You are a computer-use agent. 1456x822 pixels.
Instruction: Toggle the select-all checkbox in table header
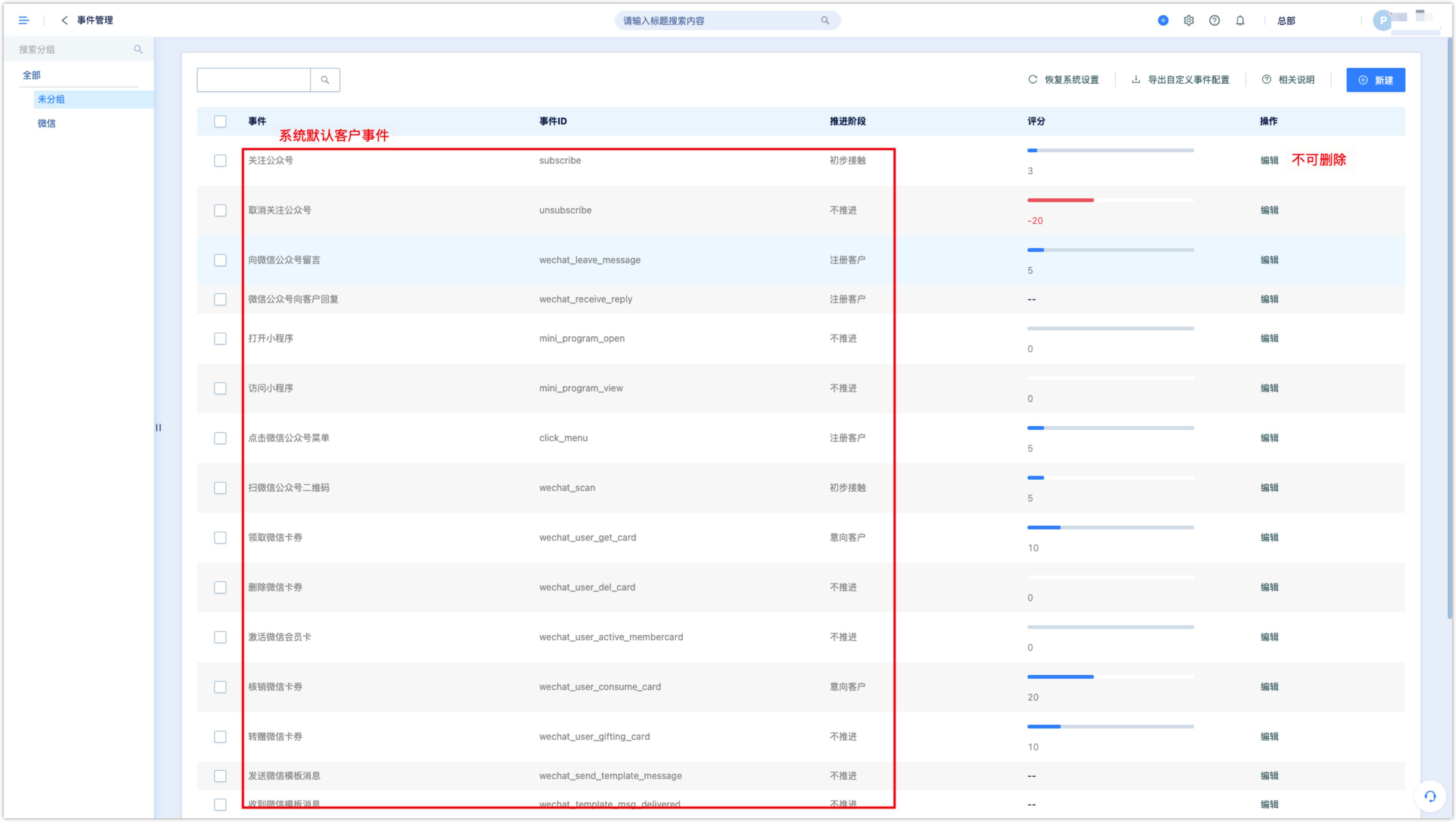pyautogui.click(x=220, y=121)
